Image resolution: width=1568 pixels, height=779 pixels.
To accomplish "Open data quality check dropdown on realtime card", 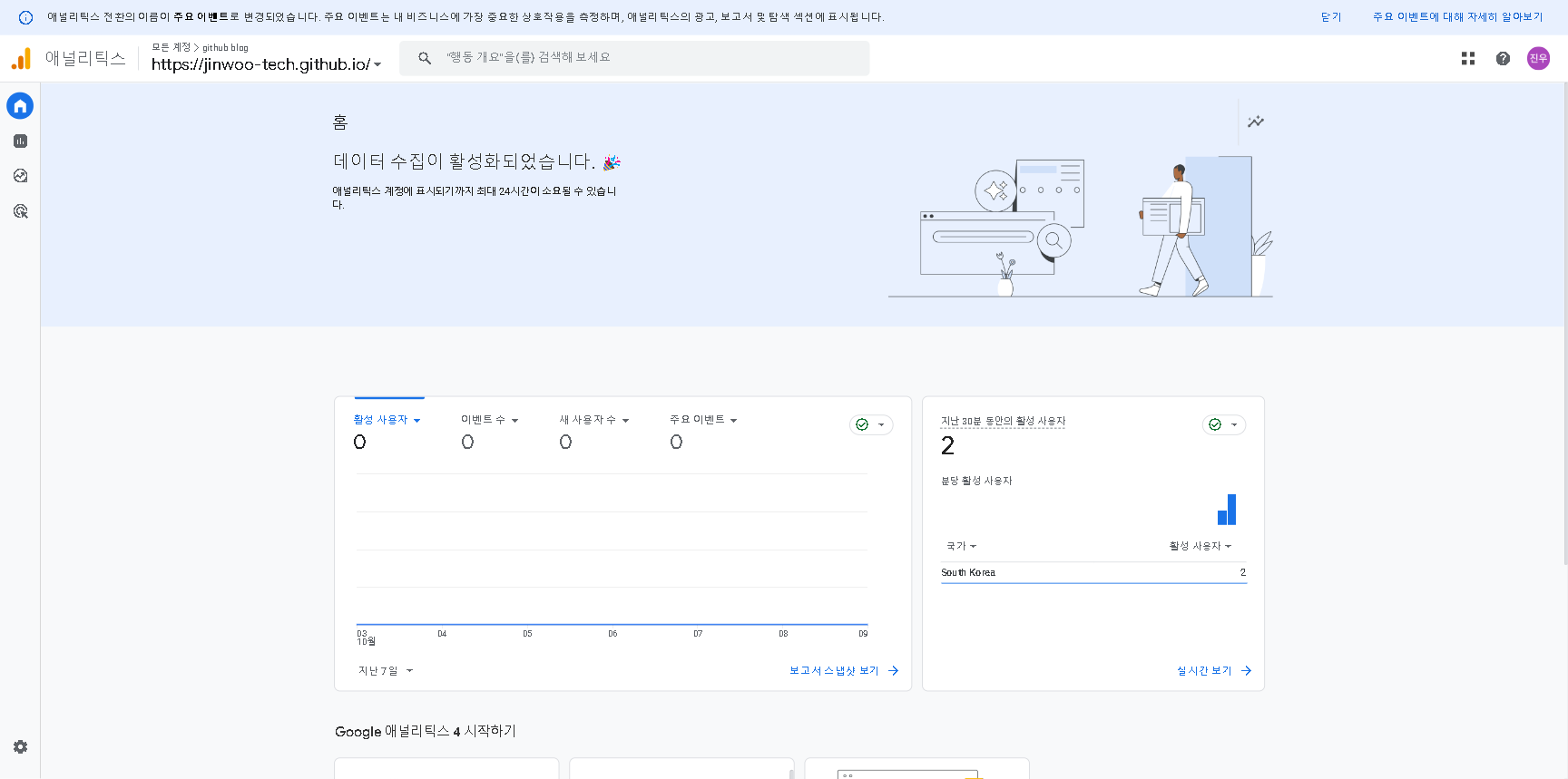I will [x=1224, y=424].
